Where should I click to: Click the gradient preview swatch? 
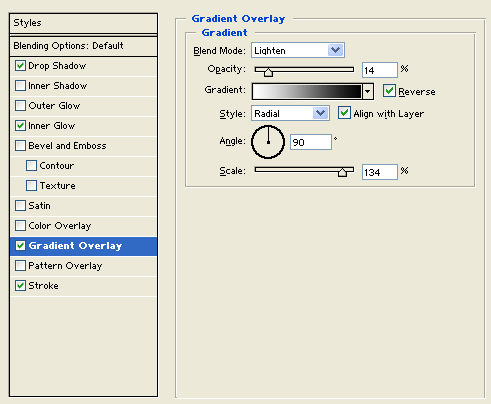307,92
